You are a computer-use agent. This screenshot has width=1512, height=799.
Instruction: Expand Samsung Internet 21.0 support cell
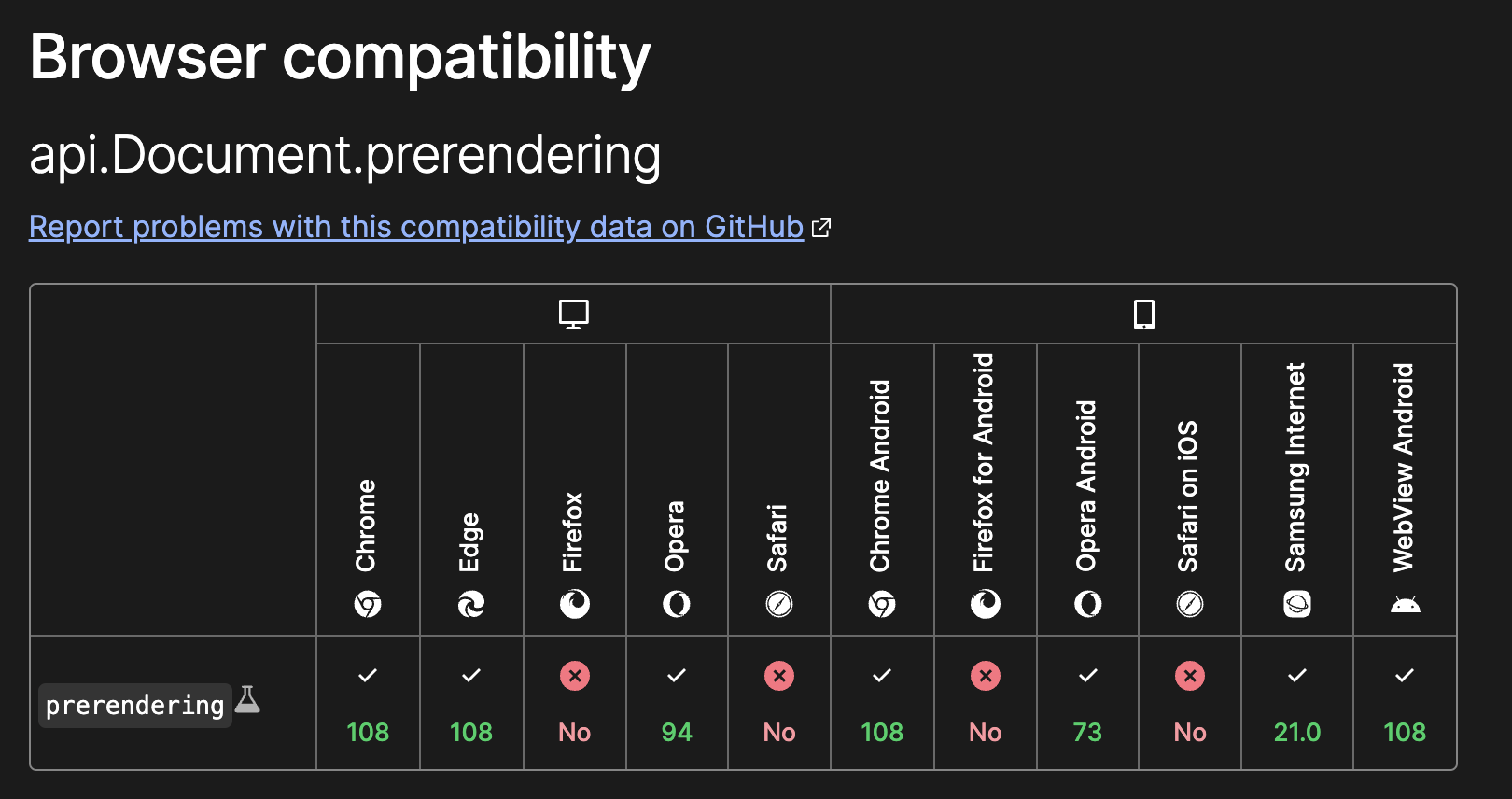coord(1297,703)
